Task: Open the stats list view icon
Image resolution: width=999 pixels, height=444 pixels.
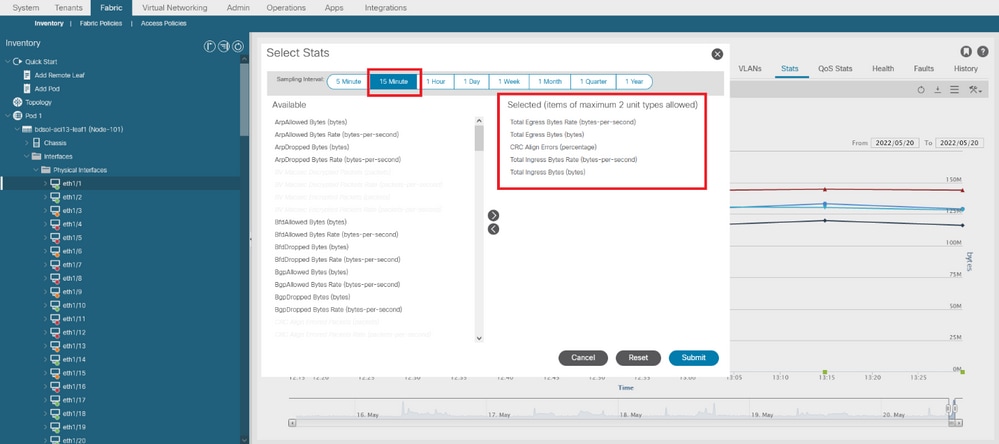Action: point(954,90)
